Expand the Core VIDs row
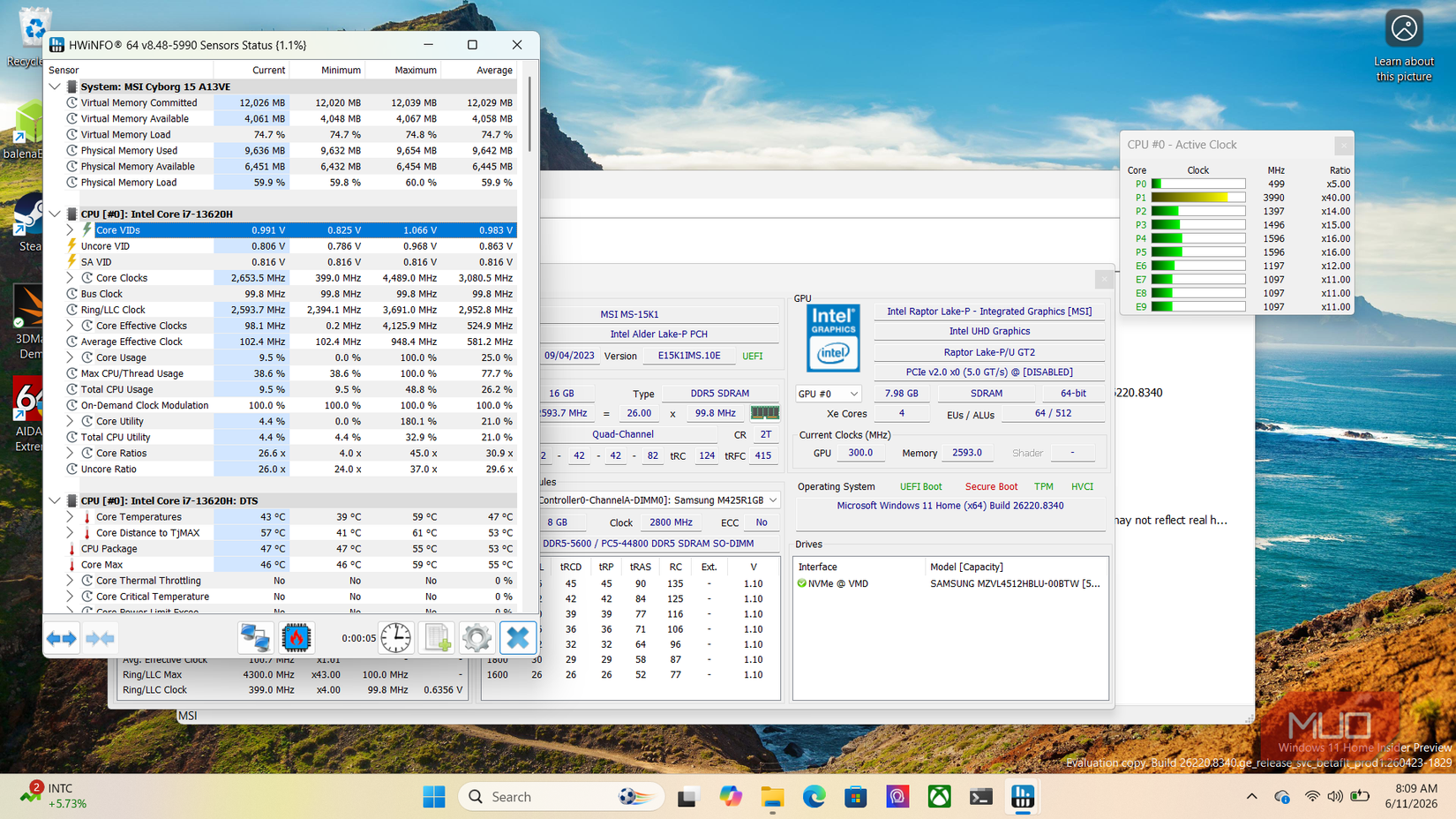1456x819 pixels. (71, 230)
